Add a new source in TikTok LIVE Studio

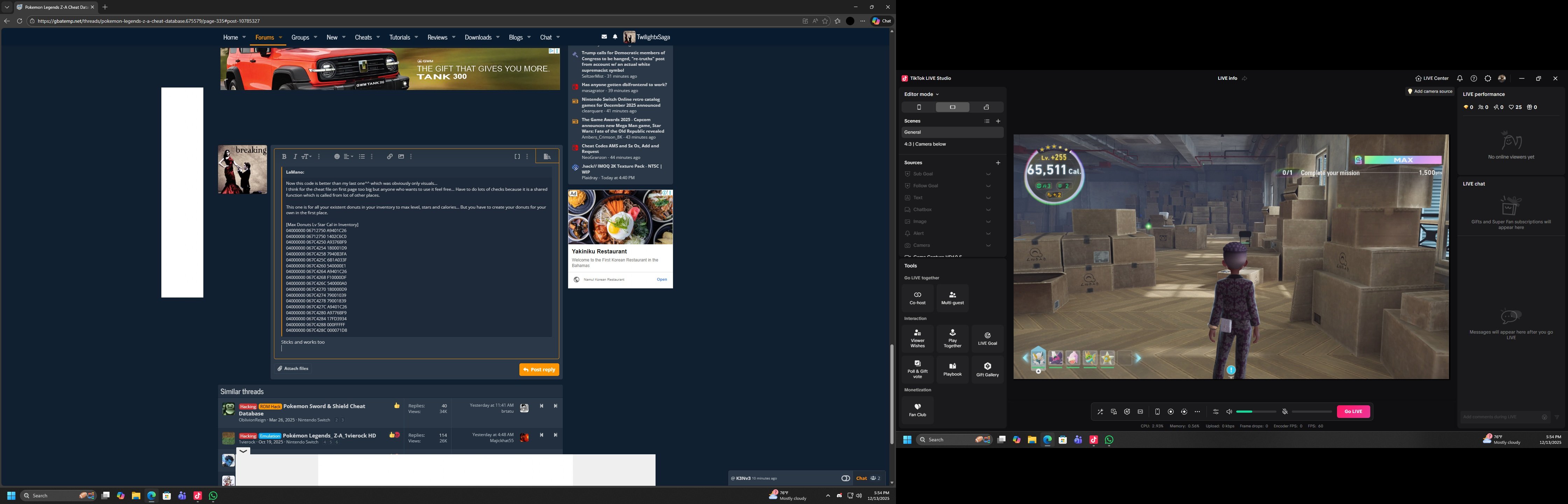point(998,162)
